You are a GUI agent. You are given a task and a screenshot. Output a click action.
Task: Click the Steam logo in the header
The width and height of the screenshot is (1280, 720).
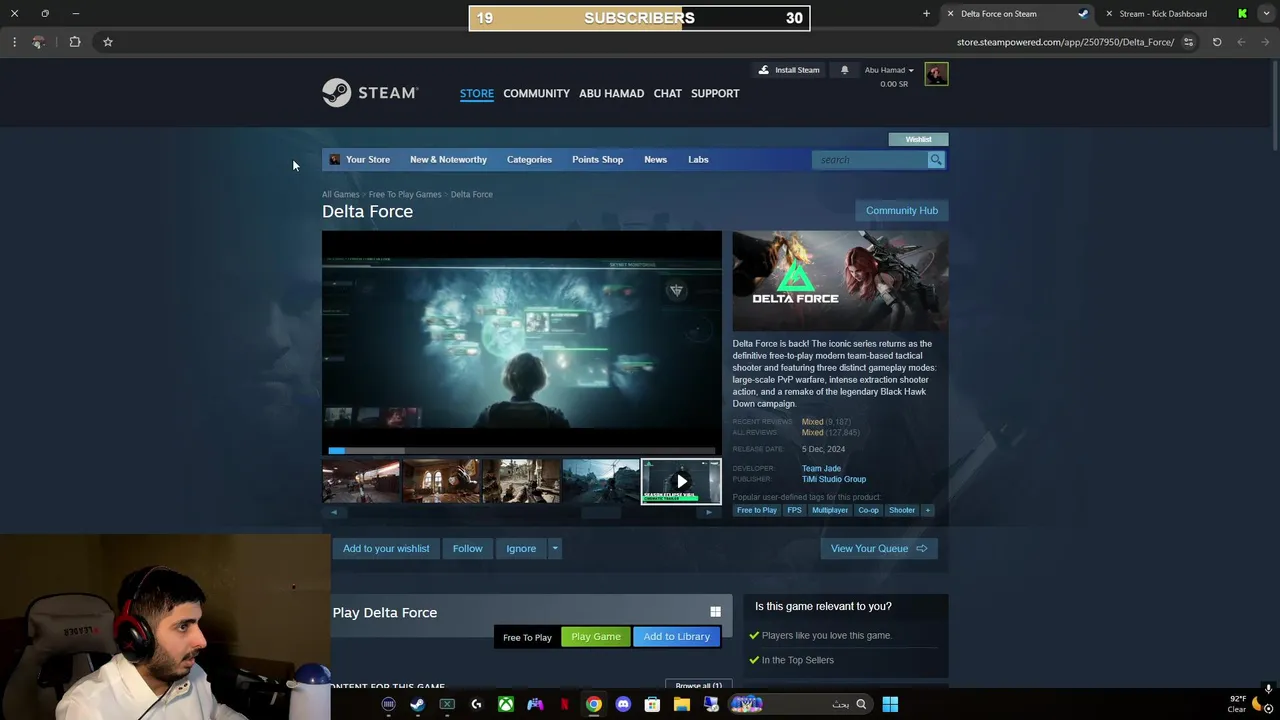(x=369, y=93)
